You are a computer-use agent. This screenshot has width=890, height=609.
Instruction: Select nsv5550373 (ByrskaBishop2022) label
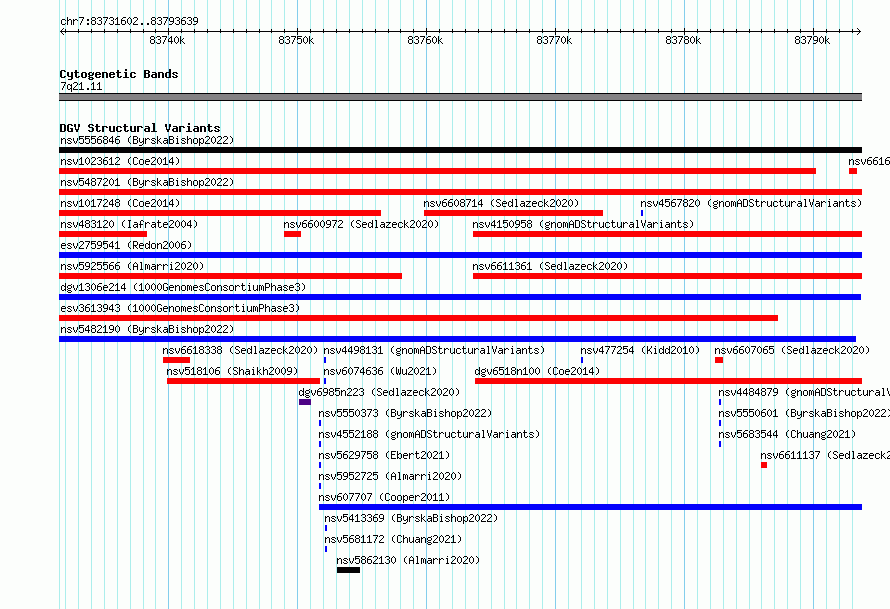click(405, 413)
